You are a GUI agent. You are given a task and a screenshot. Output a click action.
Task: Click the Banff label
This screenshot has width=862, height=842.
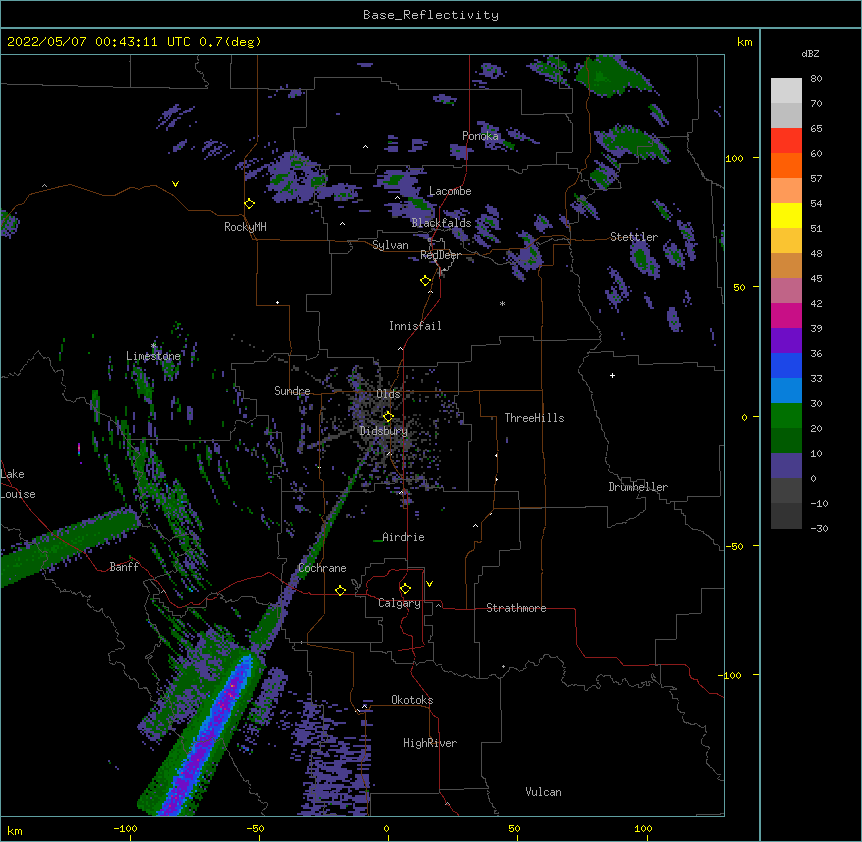pyautogui.click(x=124, y=567)
